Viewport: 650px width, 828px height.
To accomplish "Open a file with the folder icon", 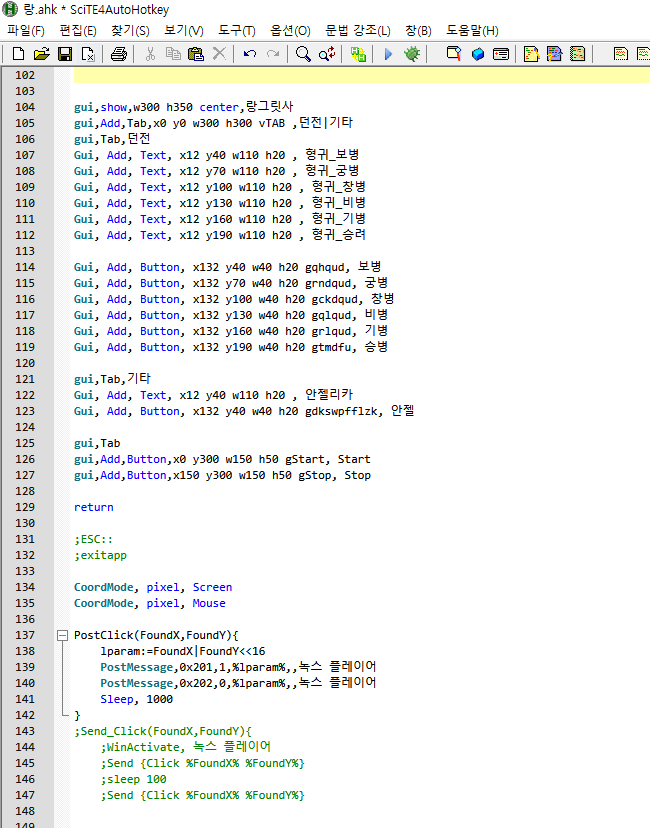I will pyautogui.click(x=41, y=54).
